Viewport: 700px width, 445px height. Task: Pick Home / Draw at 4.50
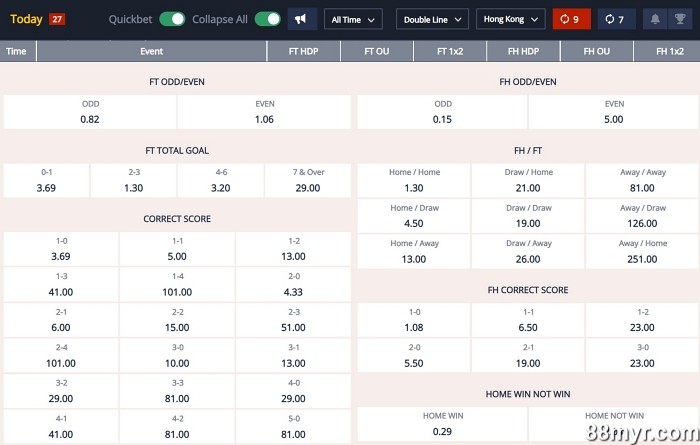(x=414, y=216)
